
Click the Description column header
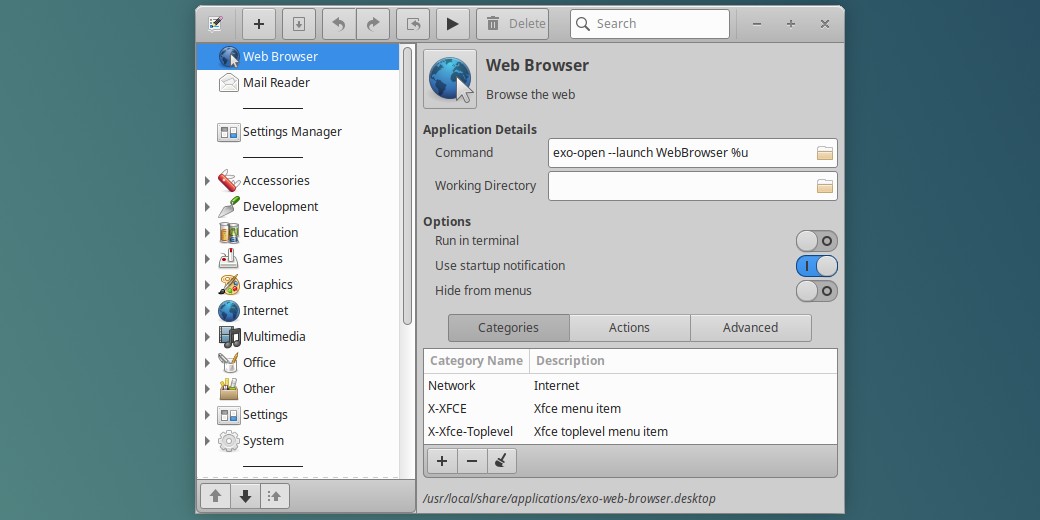683,361
